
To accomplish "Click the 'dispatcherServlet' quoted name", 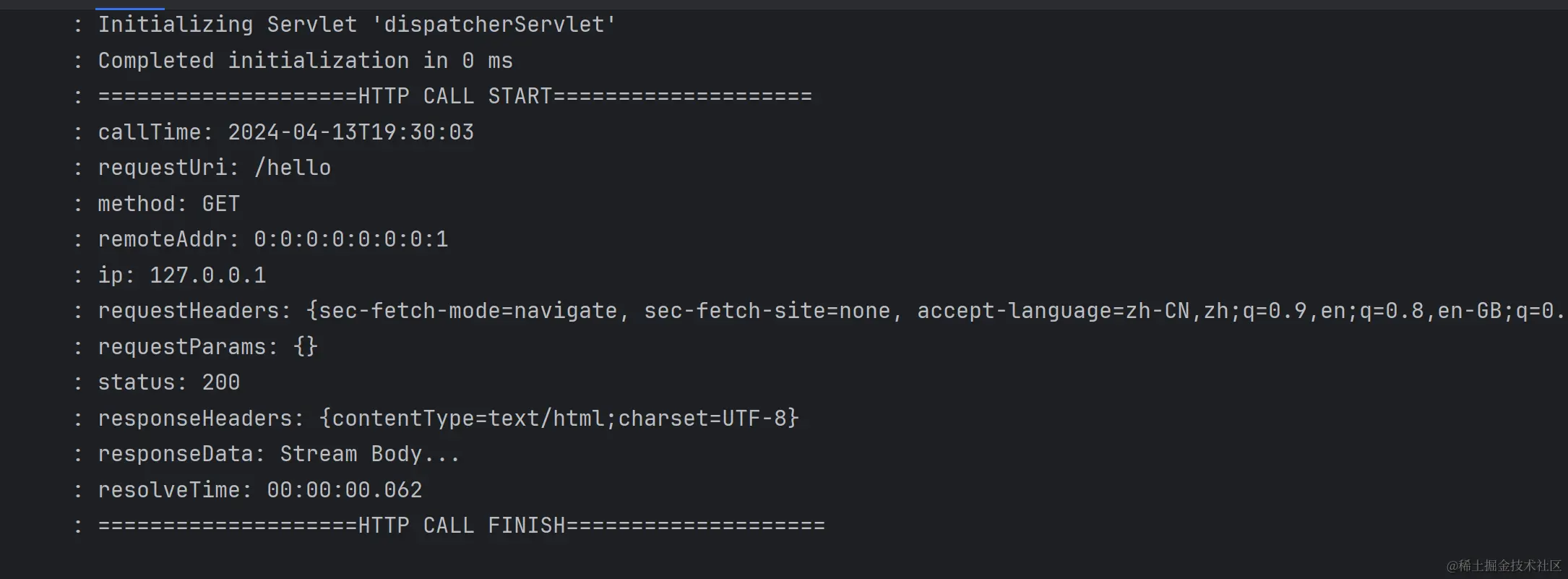I will coord(494,25).
